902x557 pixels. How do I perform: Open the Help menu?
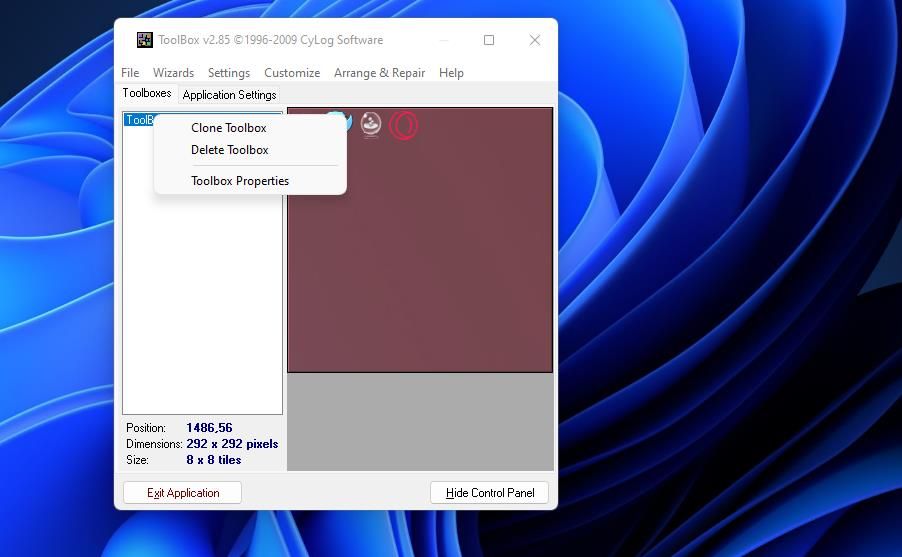coord(451,73)
